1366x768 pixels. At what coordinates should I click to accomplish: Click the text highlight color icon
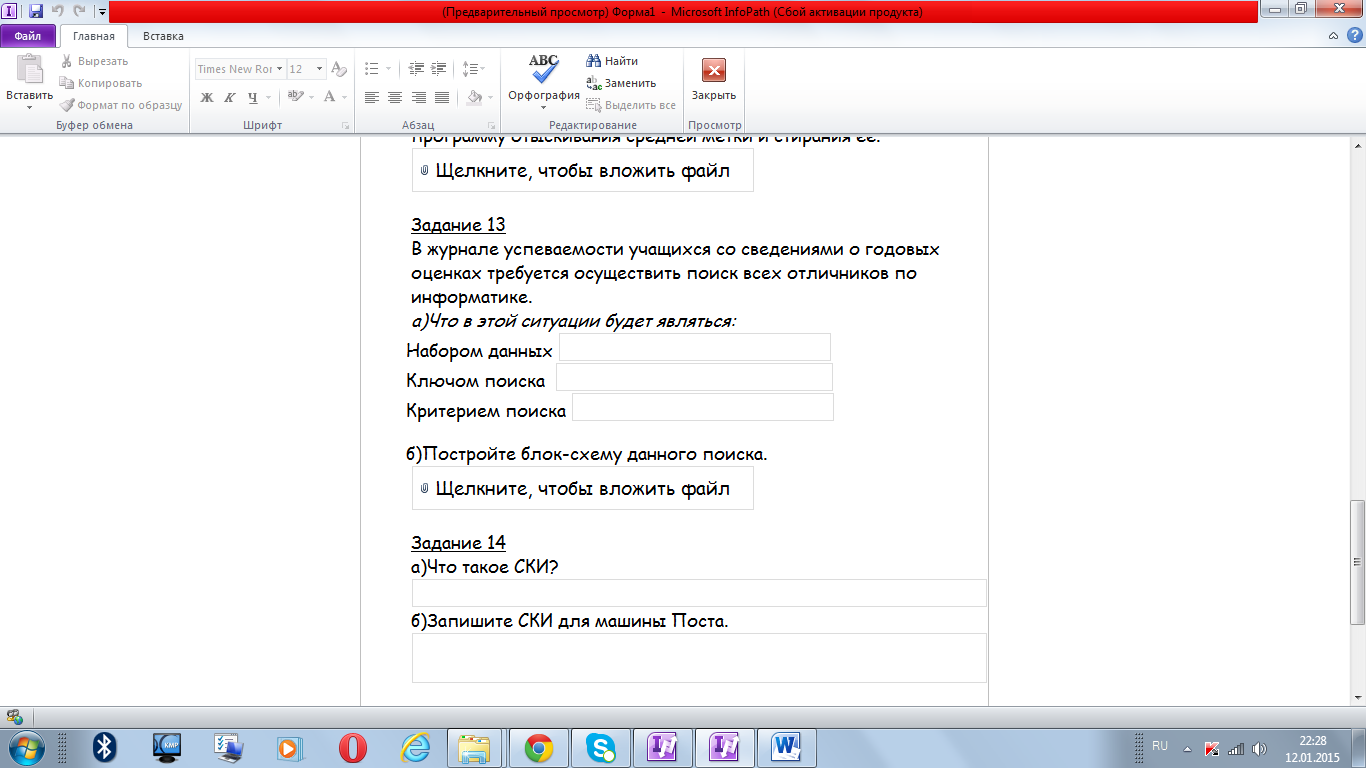pyautogui.click(x=294, y=97)
